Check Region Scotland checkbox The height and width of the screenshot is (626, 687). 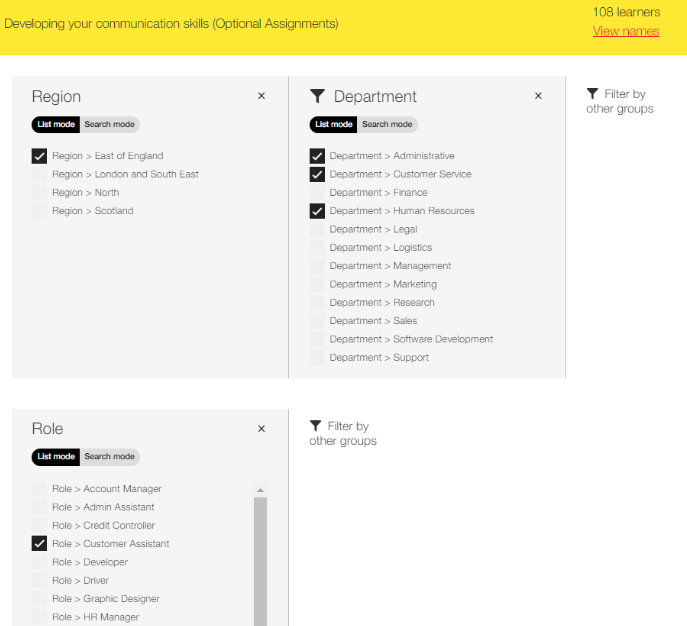pyautogui.click(x=39, y=211)
